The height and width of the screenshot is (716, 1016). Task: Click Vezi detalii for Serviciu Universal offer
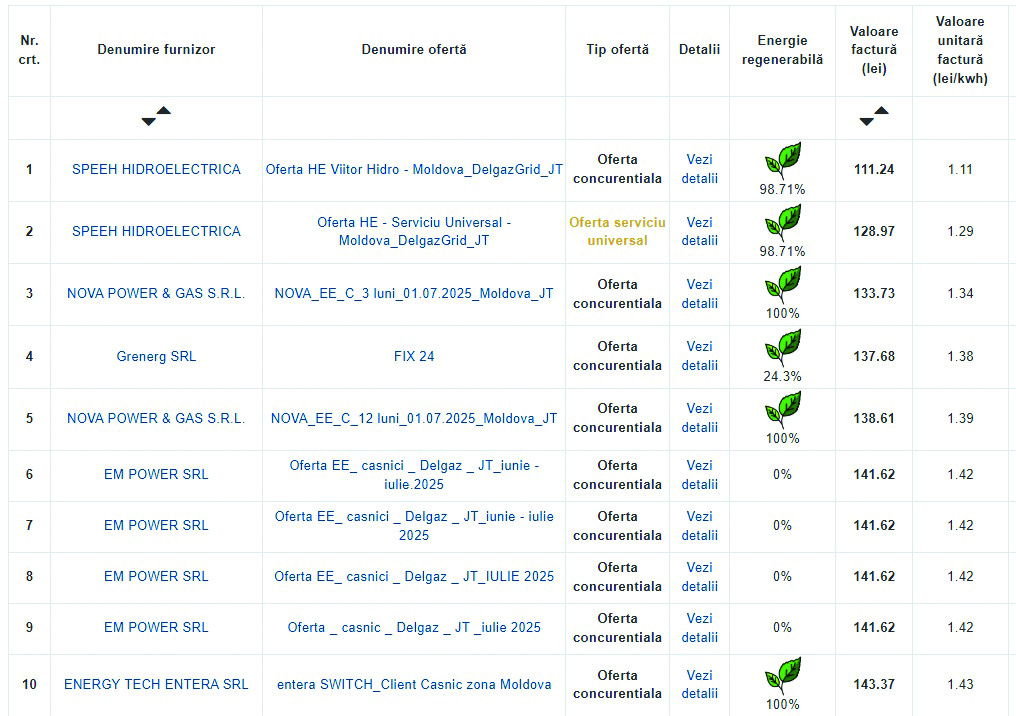700,231
